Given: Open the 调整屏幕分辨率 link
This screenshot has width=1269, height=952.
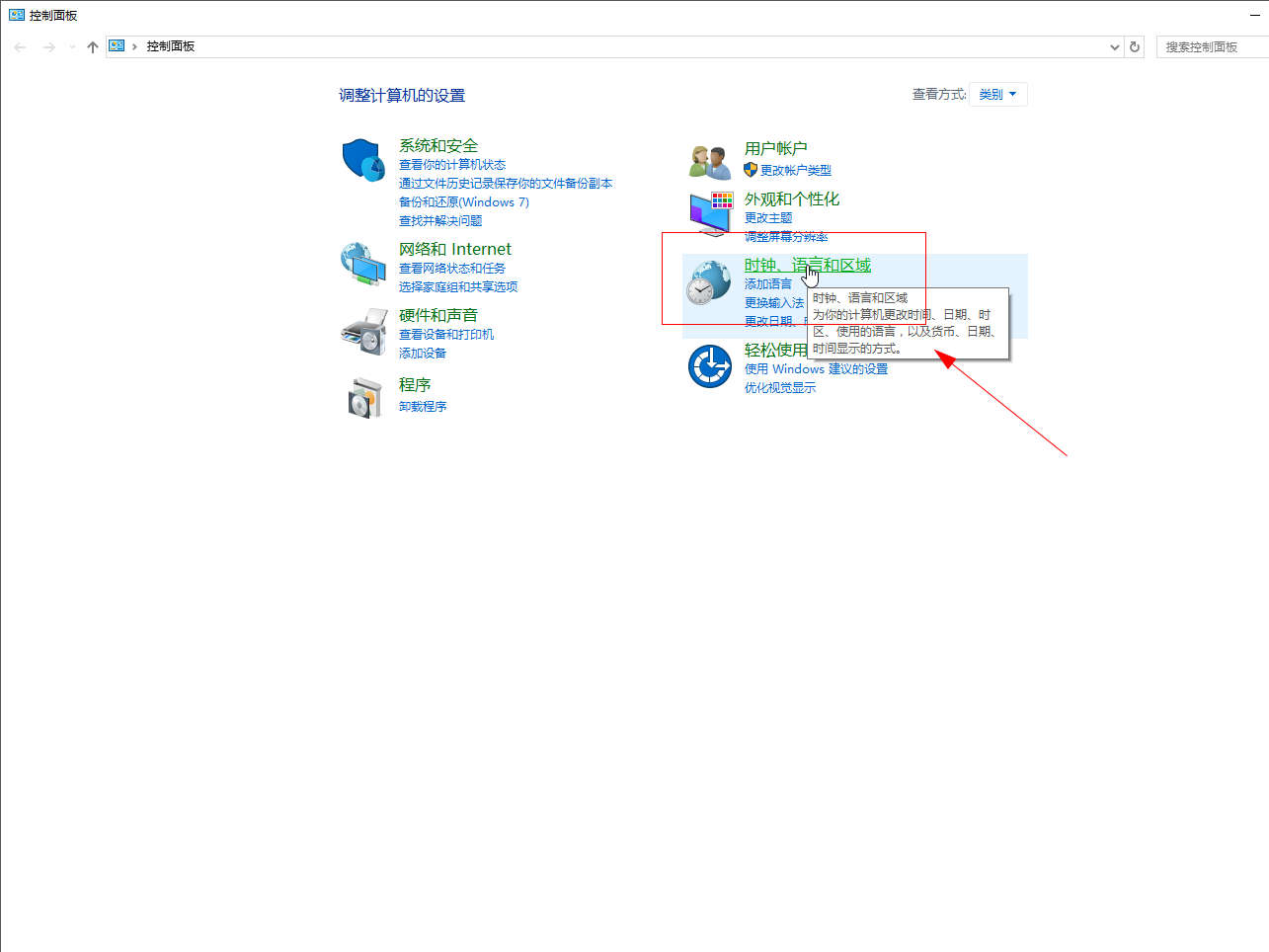Looking at the screenshot, I should (786, 237).
